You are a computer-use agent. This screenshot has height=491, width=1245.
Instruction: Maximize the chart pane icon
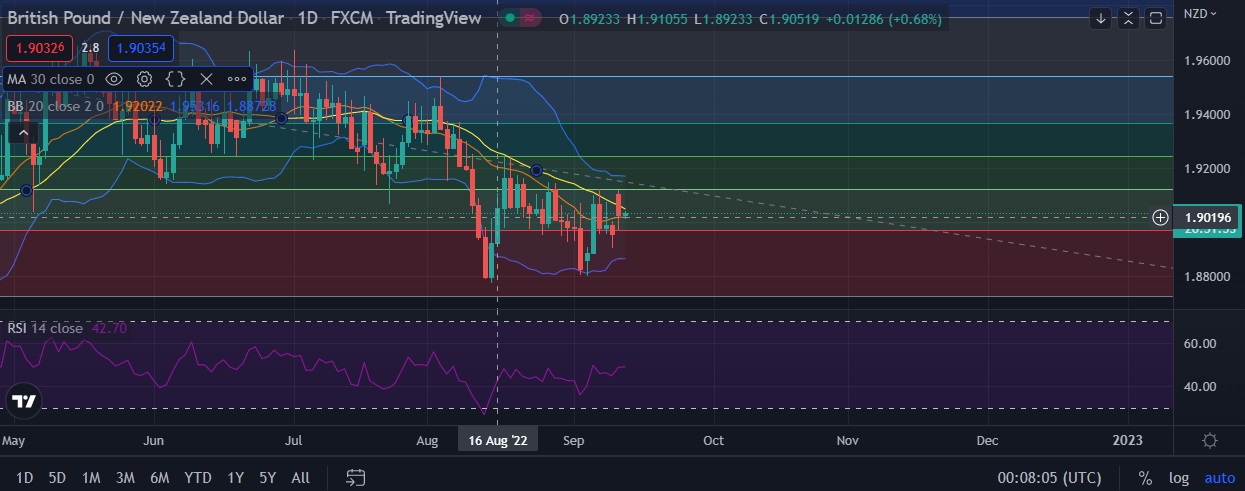point(1155,18)
